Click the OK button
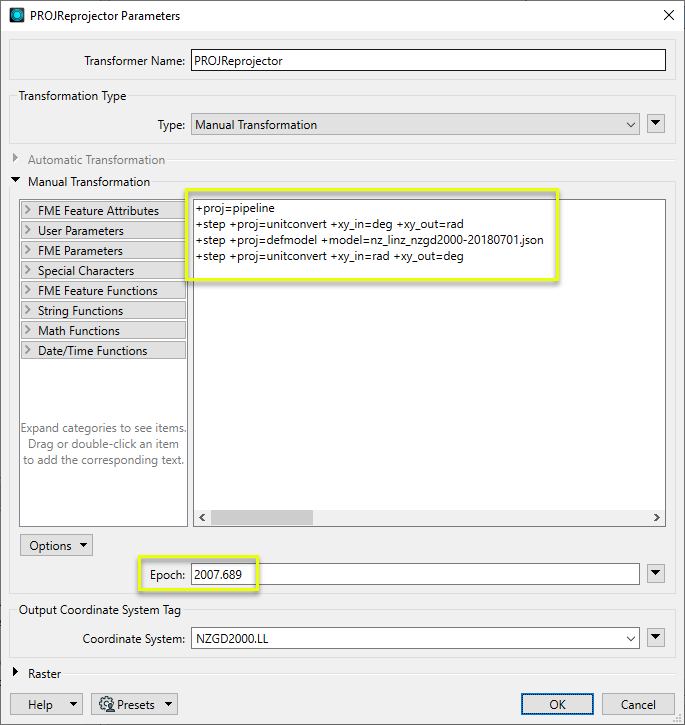The height and width of the screenshot is (725, 685). click(557, 704)
